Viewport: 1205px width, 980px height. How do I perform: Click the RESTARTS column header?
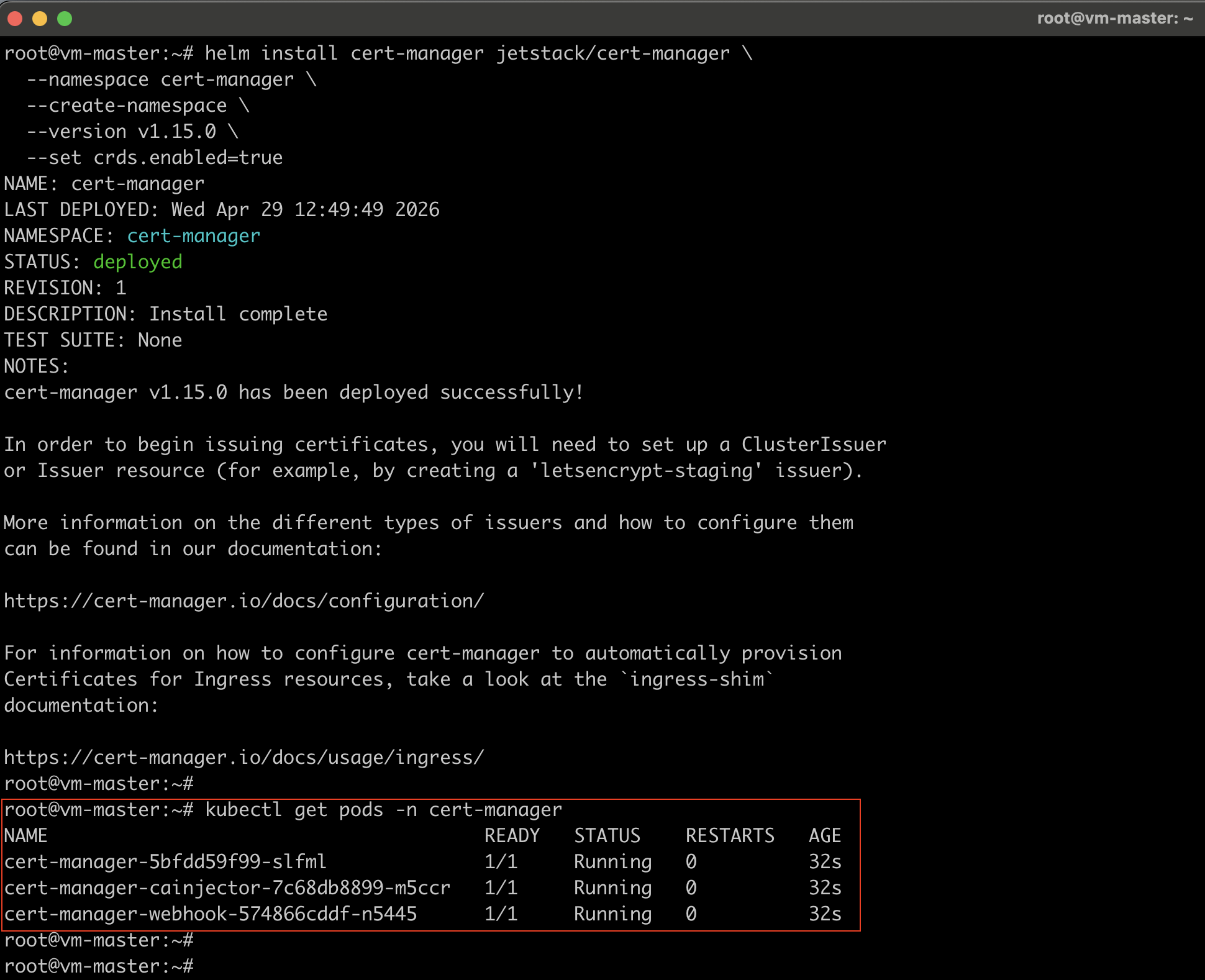point(730,836)
